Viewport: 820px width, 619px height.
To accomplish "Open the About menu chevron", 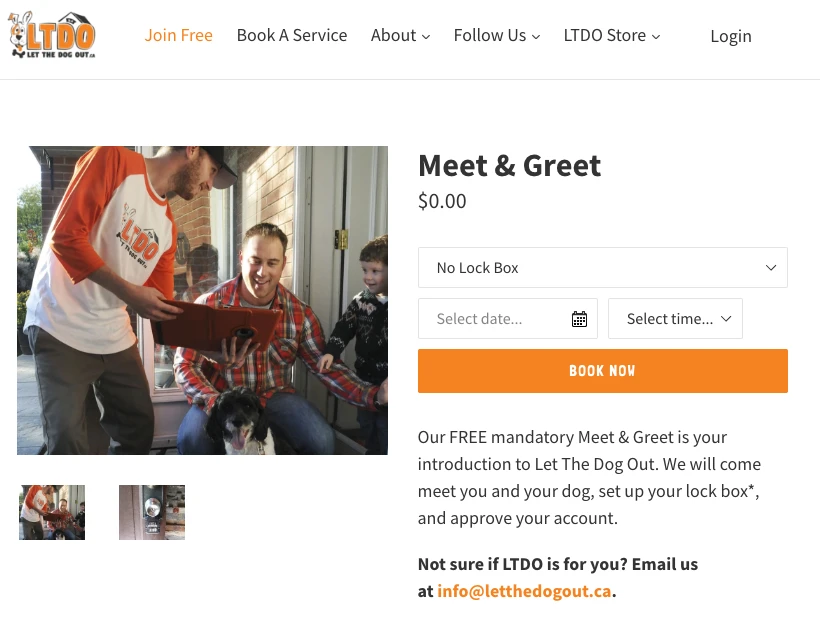I will pos(426,37).
